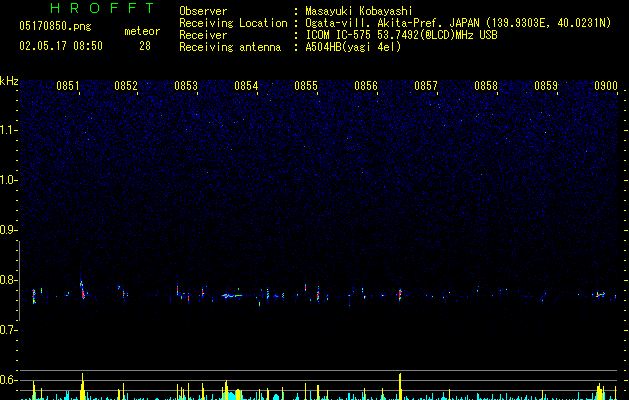
Task: Click the 'meteor' label
Action: [x=142, y=31]
